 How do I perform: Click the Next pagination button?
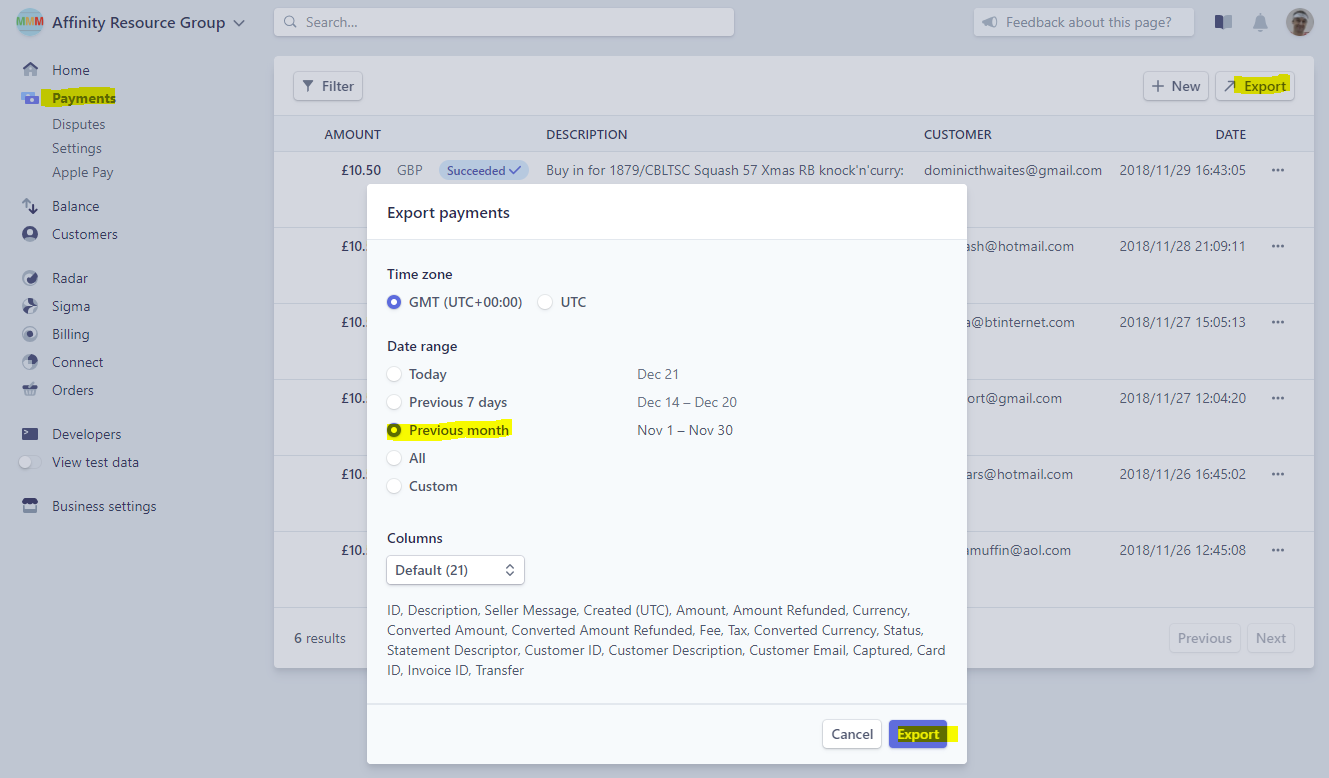[x=1271, y=638]
